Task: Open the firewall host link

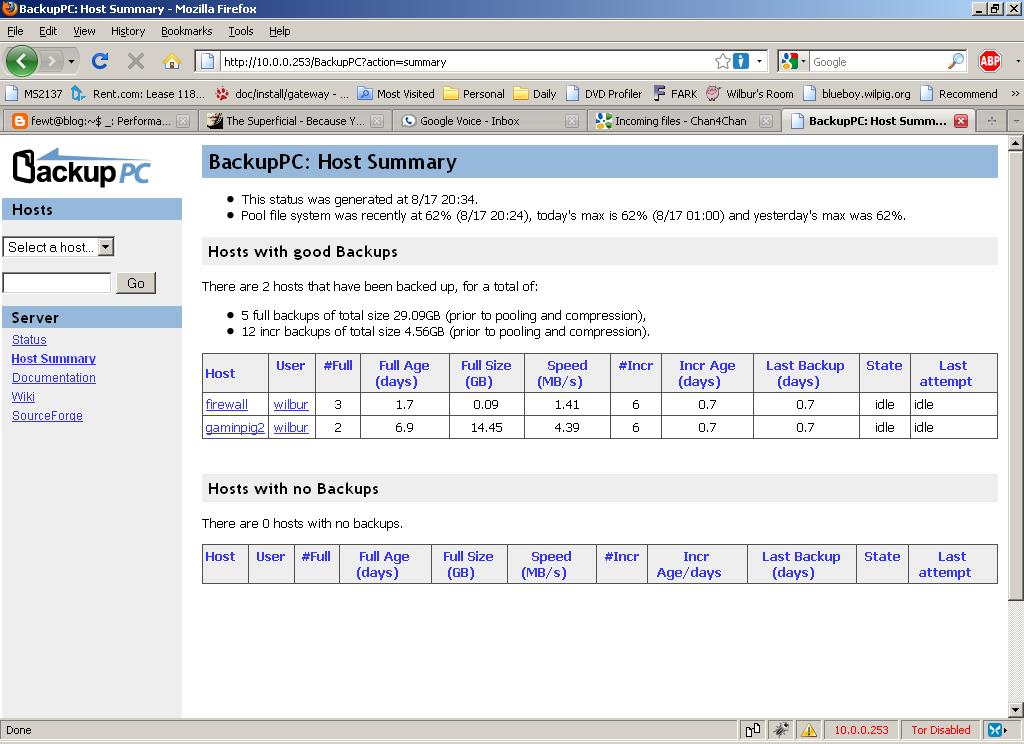Action: [227, 404]
